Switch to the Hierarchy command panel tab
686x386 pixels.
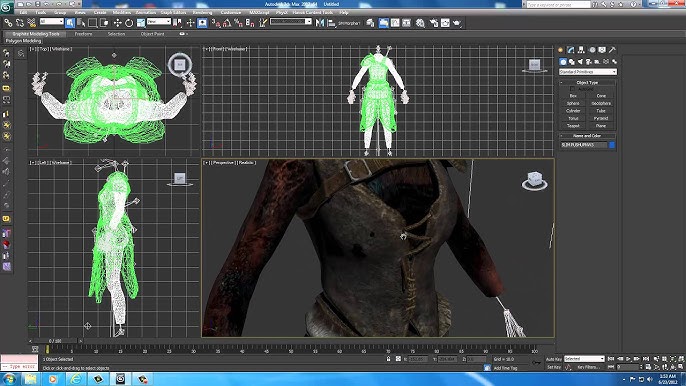pos(581,50)
